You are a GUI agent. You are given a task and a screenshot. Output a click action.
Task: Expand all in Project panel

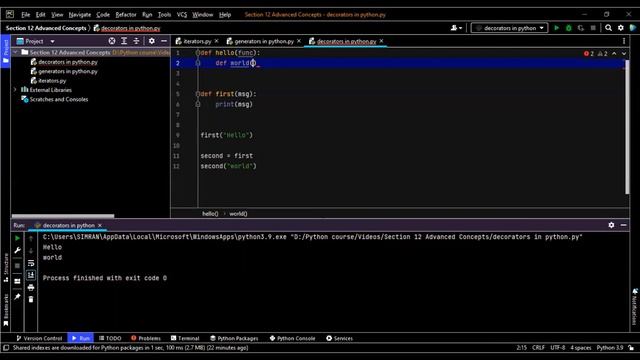(124, 41)
